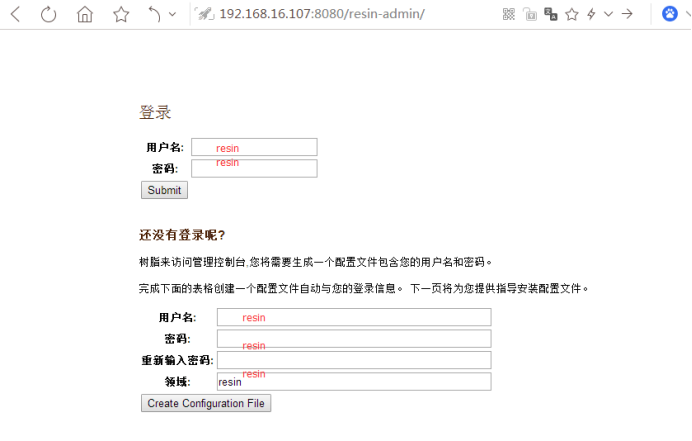Select the 重新输入密码 input field
The width and height of the screenshot is (692, 441).
[354, 360]
